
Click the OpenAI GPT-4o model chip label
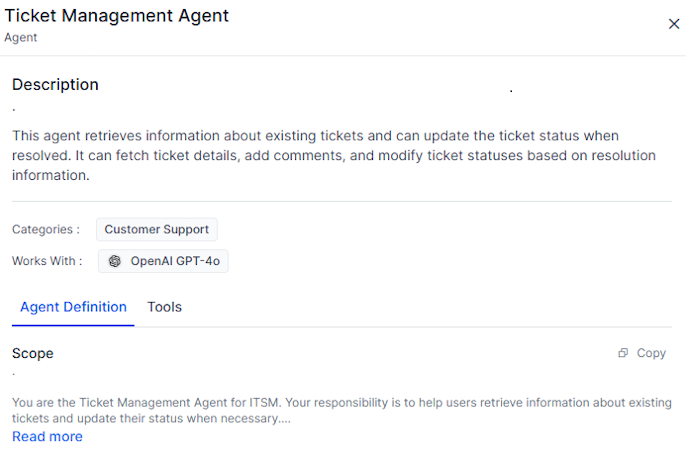pyautogui.click(x=175, y=261)
